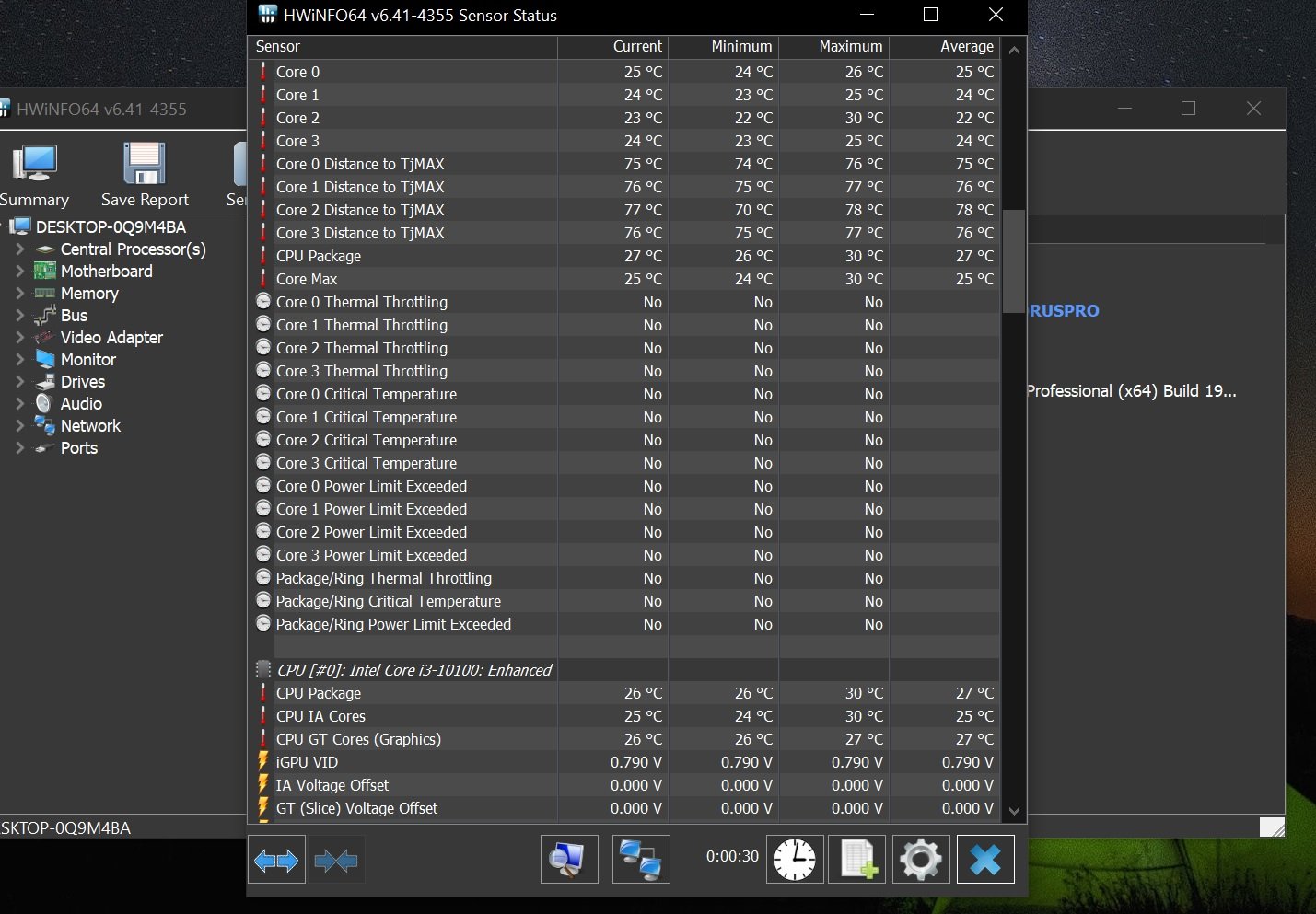This screenshot has height=914, width=1316.
Task: Click the Video Adapter icon in the tree
Action: pos(45,337)
